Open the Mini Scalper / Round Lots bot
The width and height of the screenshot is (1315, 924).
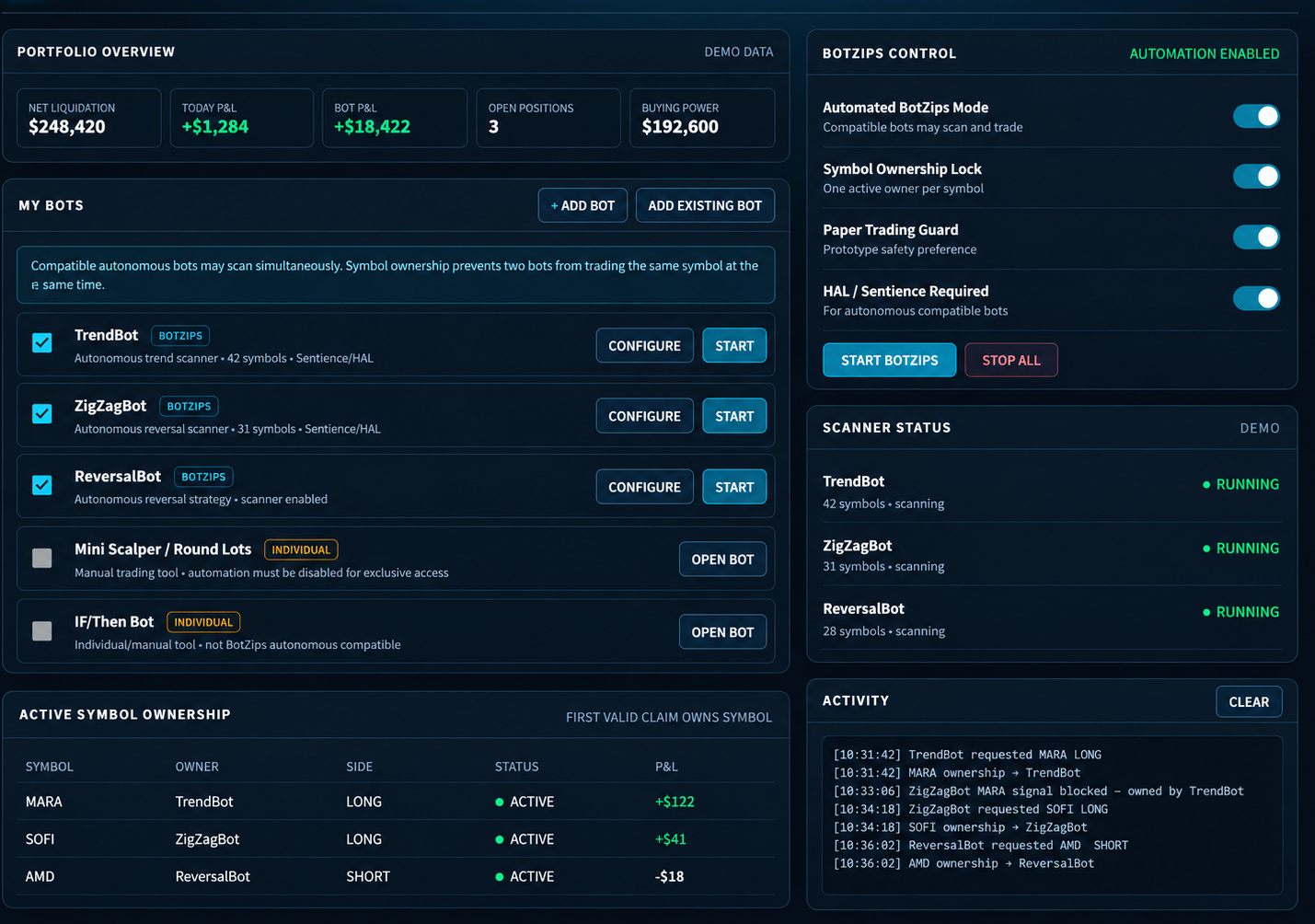pyautogui.click(x=722, y=560)
